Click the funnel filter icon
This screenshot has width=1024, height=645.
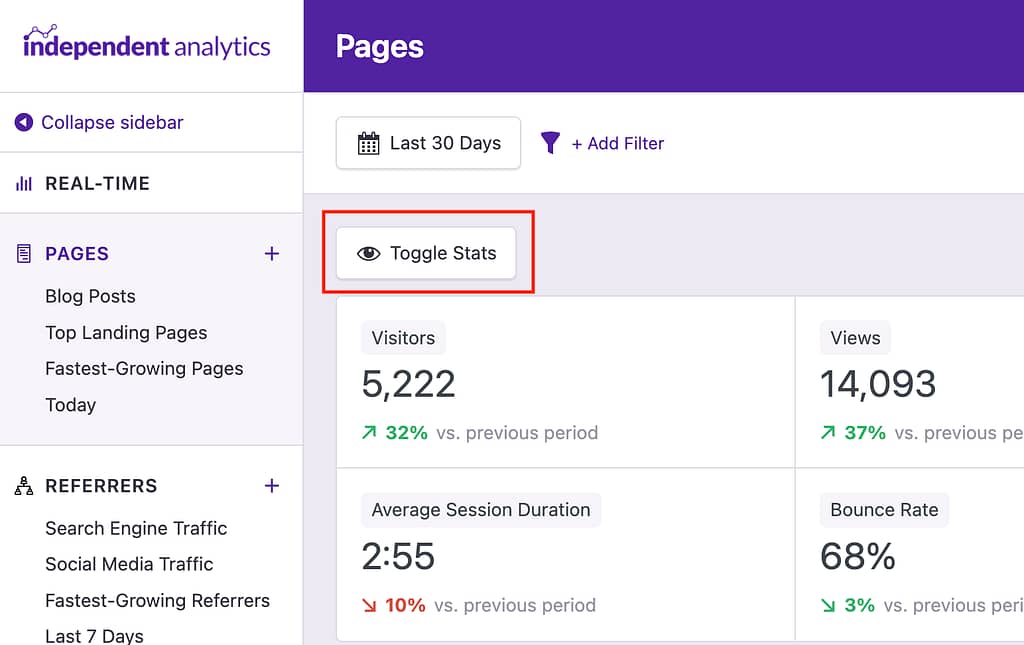click(x=550, y=143)
